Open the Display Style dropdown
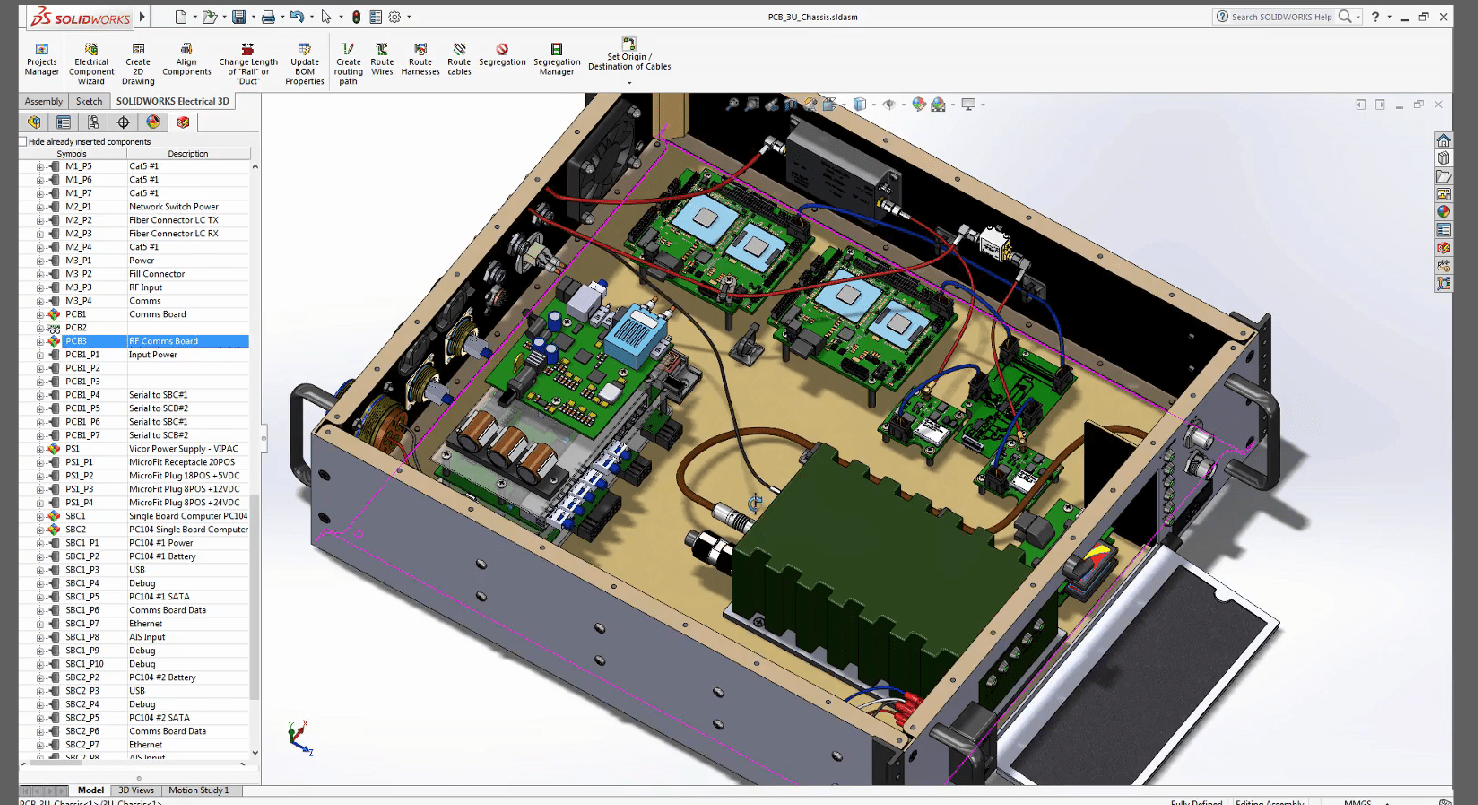This screenshot has width=1478, height=805. pos(874,103)
